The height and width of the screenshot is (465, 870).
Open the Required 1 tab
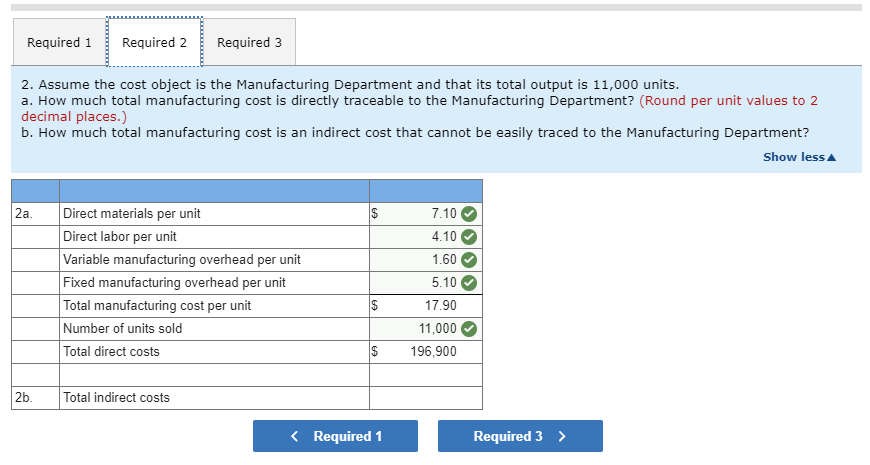(x=59, y=42)
